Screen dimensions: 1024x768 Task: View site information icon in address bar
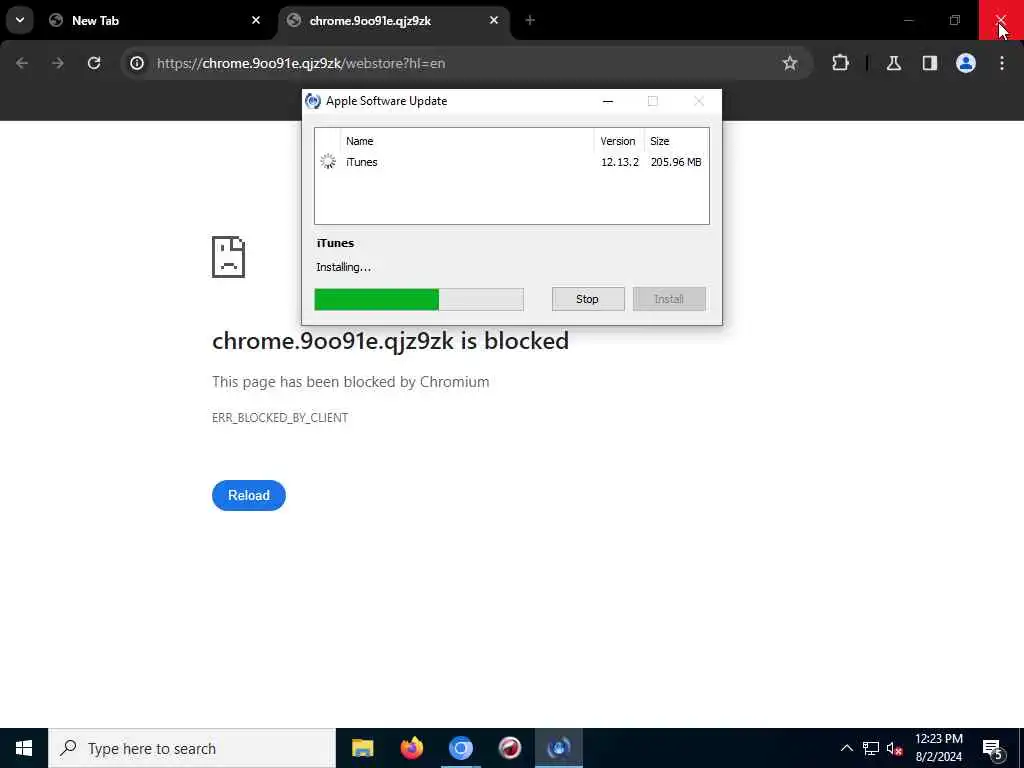pos(137,63)
